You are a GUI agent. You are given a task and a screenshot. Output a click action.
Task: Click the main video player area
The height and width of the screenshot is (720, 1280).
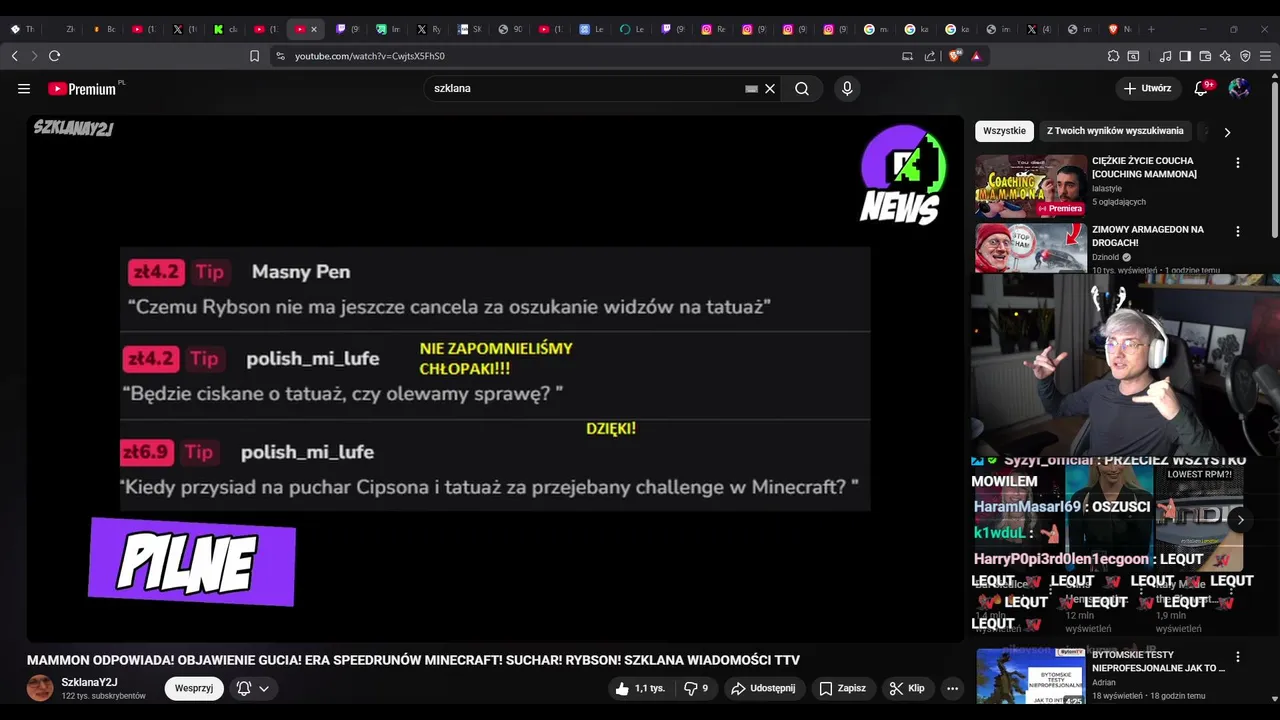point(495,378)
